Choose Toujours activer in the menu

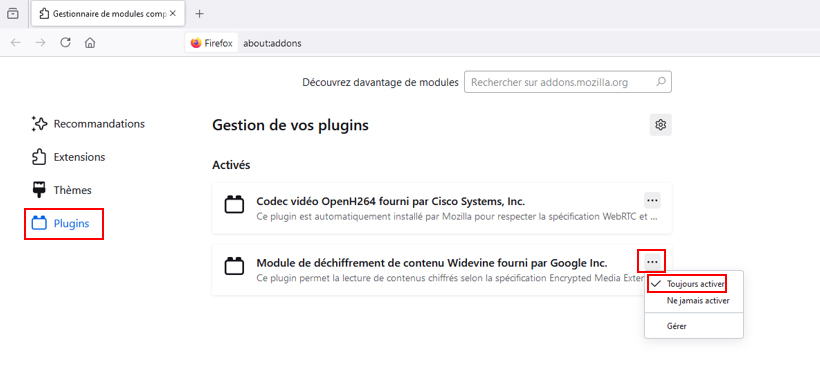[x=693, y=284]
